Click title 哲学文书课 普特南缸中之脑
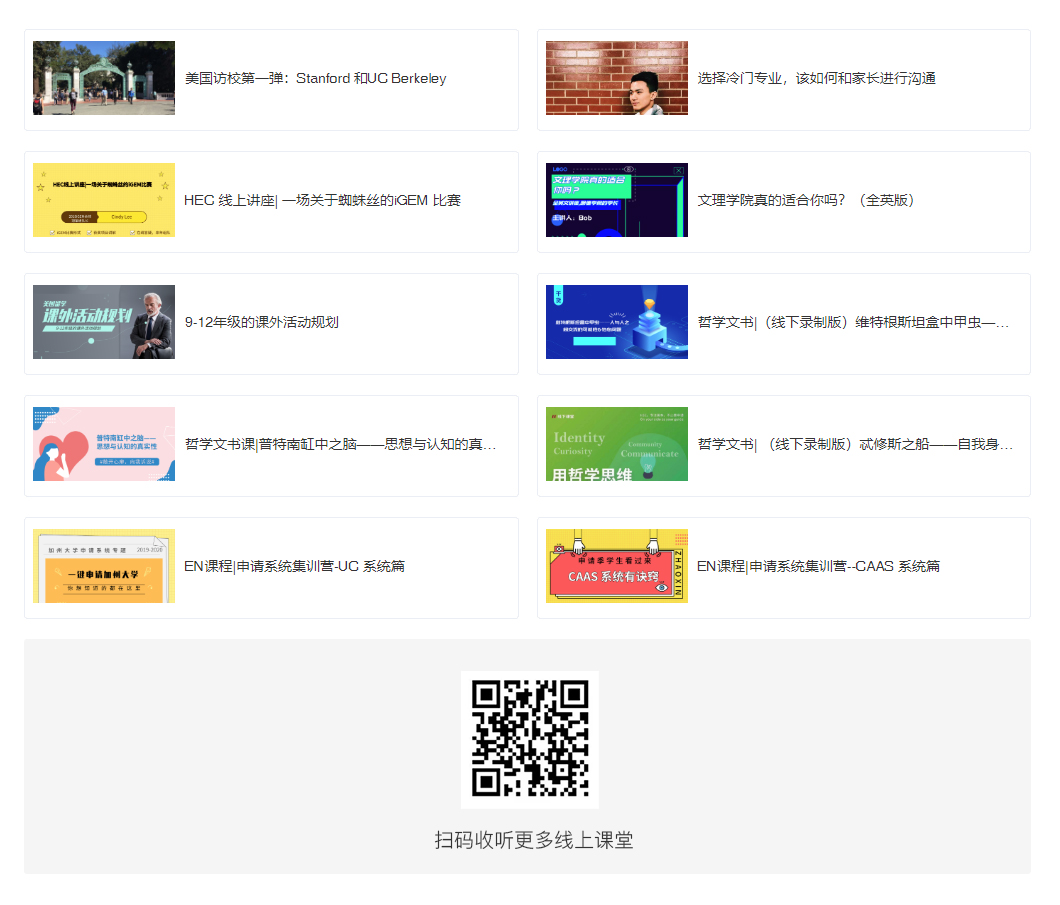This screenshot has height=905, width=1060. coord(341,444)
